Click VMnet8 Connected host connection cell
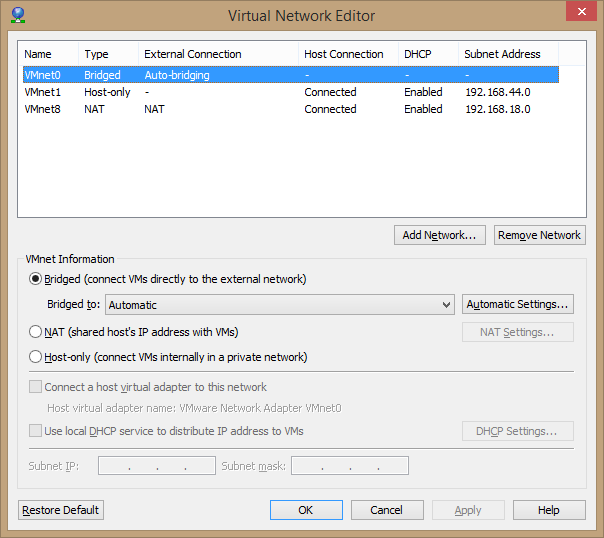This screenshot has height=538, width=604. pyautogui.click(x=330, y=109)
